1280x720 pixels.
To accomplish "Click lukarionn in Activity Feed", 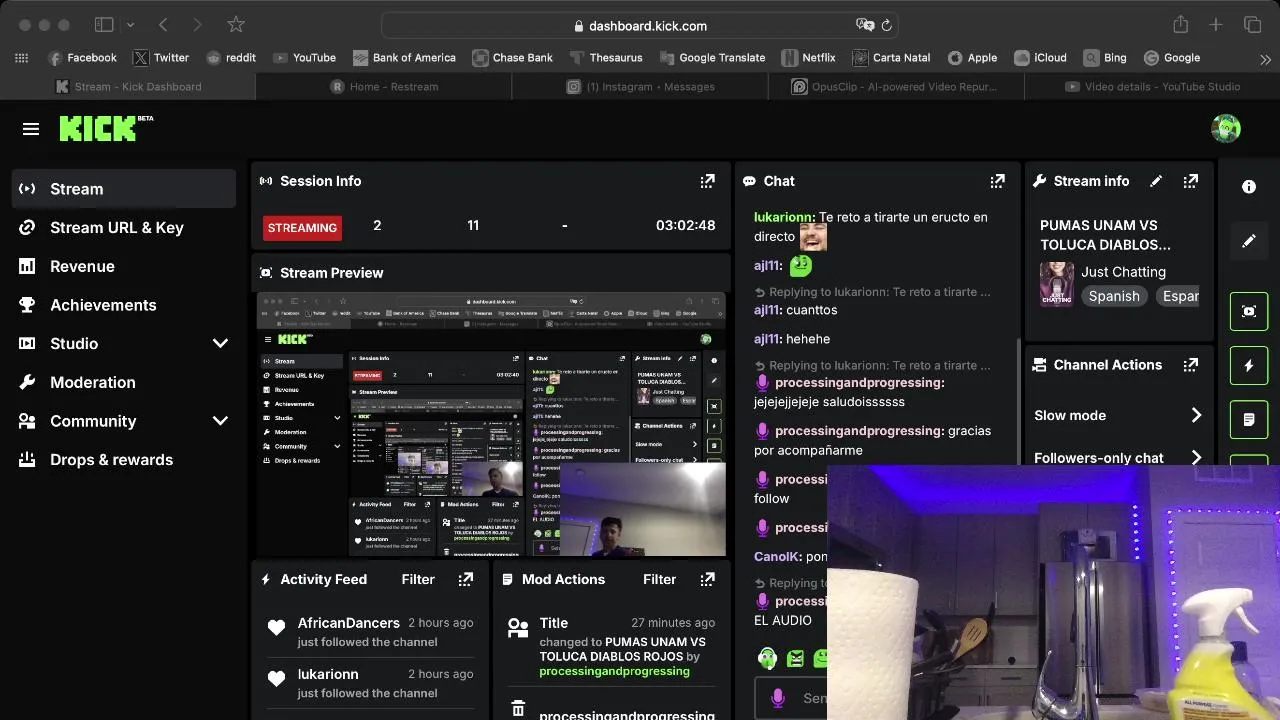I will 328,674.
